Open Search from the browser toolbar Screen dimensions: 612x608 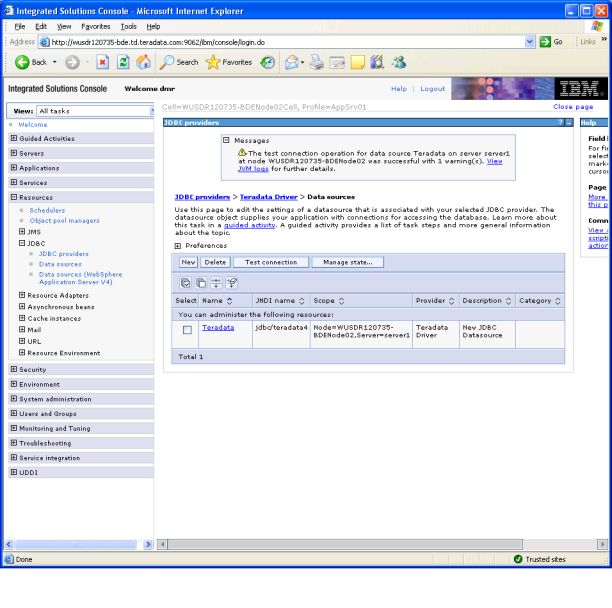[179, 62]
